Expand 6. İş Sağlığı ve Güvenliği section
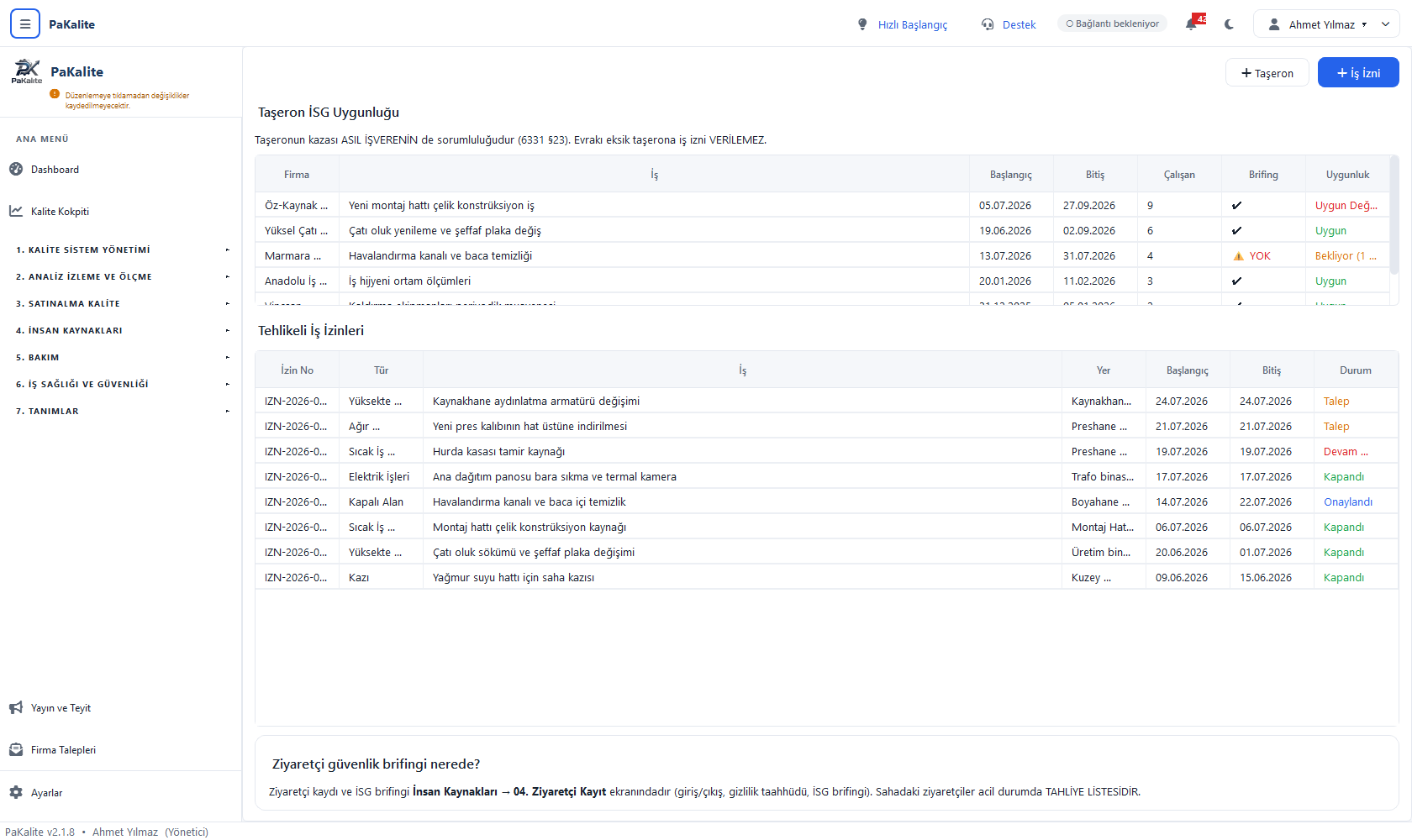The height and width of the screenshot is (840, 1412). 121,384
